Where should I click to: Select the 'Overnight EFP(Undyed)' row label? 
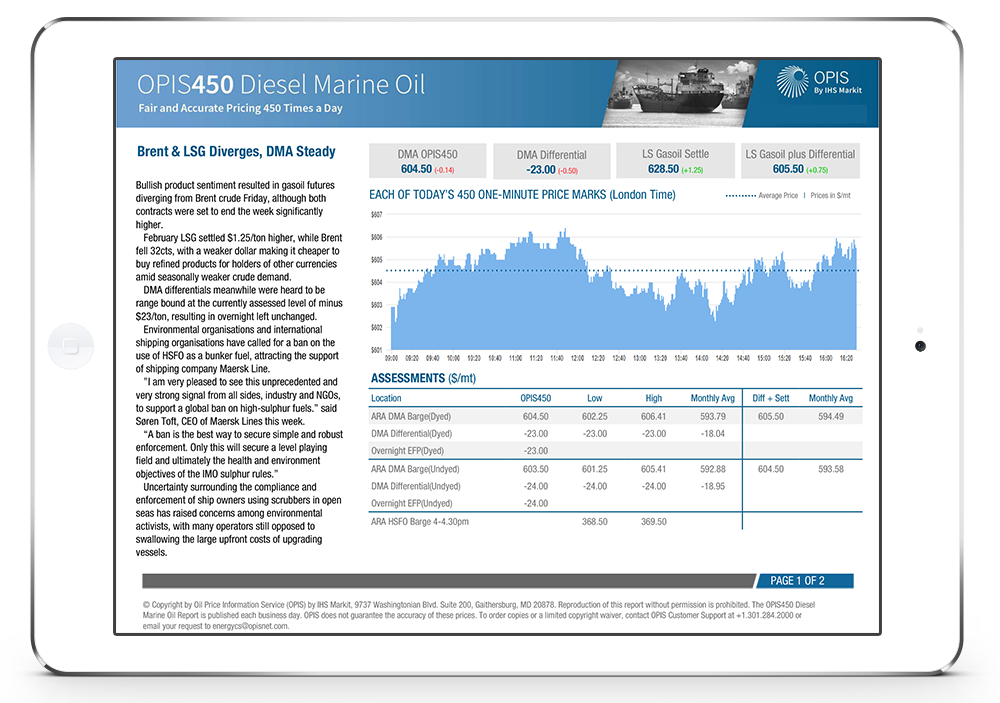[x=411, y=503]
